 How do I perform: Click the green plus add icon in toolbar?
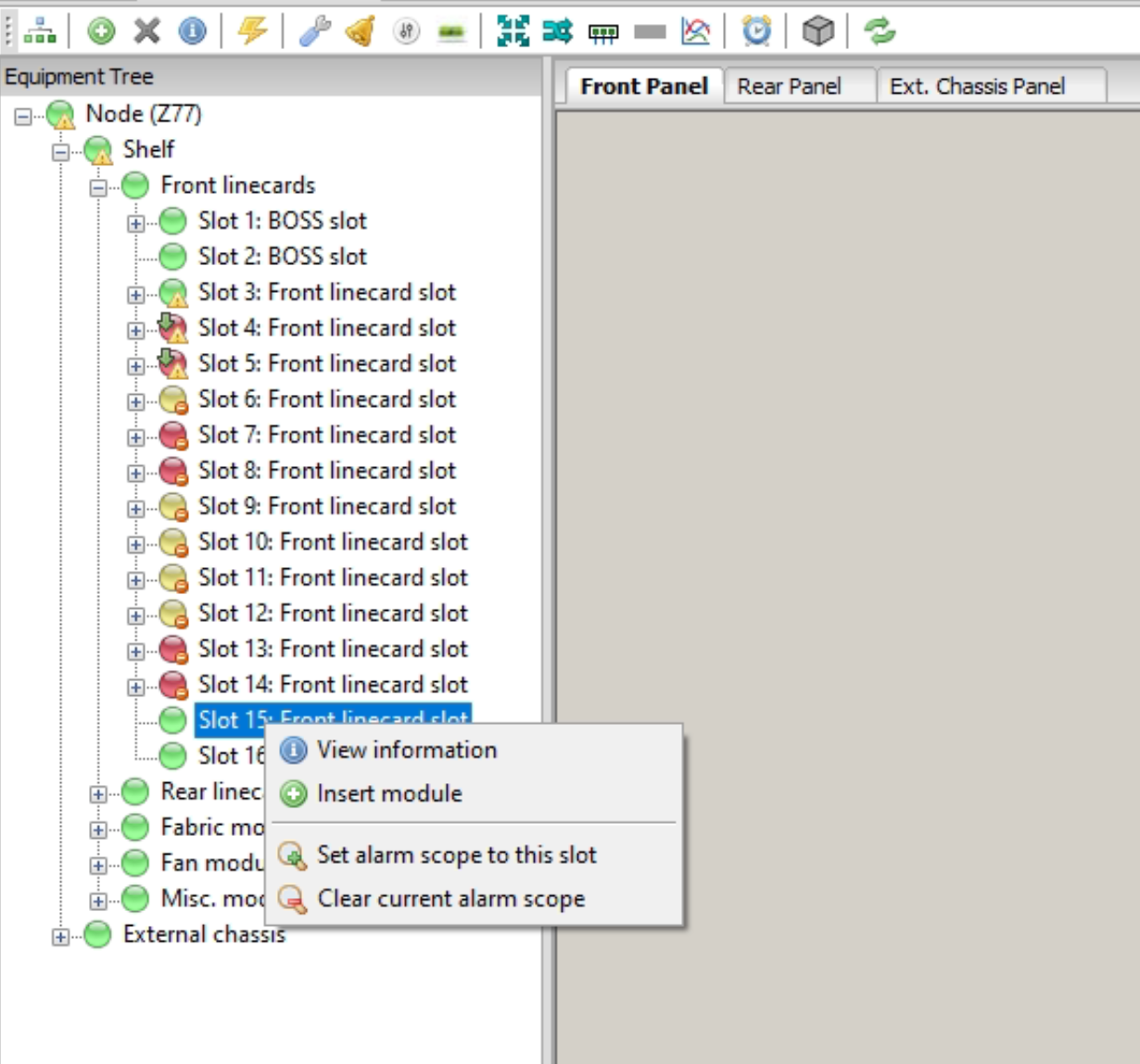(x=101, y=31)
